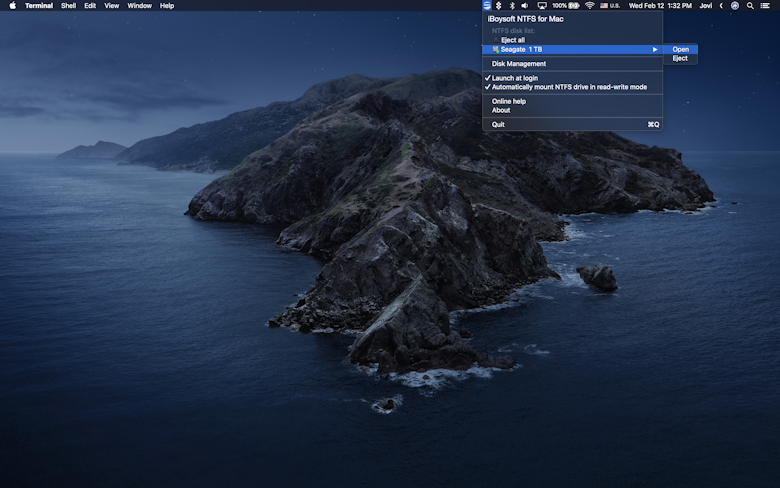
Task: Choose Eject all in NTFS disk list
Action: click(x=512, y=40)
